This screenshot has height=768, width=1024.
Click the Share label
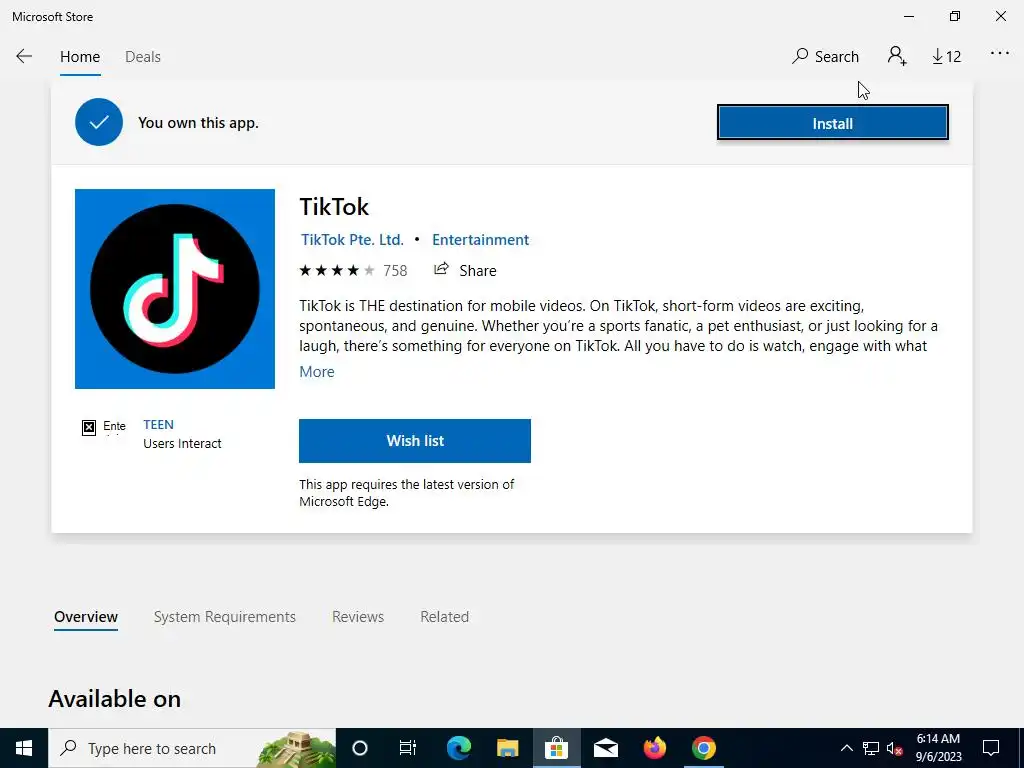point(478,270)
